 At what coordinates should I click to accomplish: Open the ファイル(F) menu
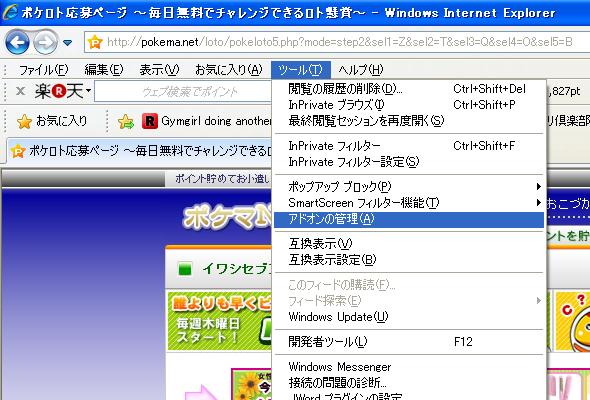pyautogui.click(x=43, y=70)
